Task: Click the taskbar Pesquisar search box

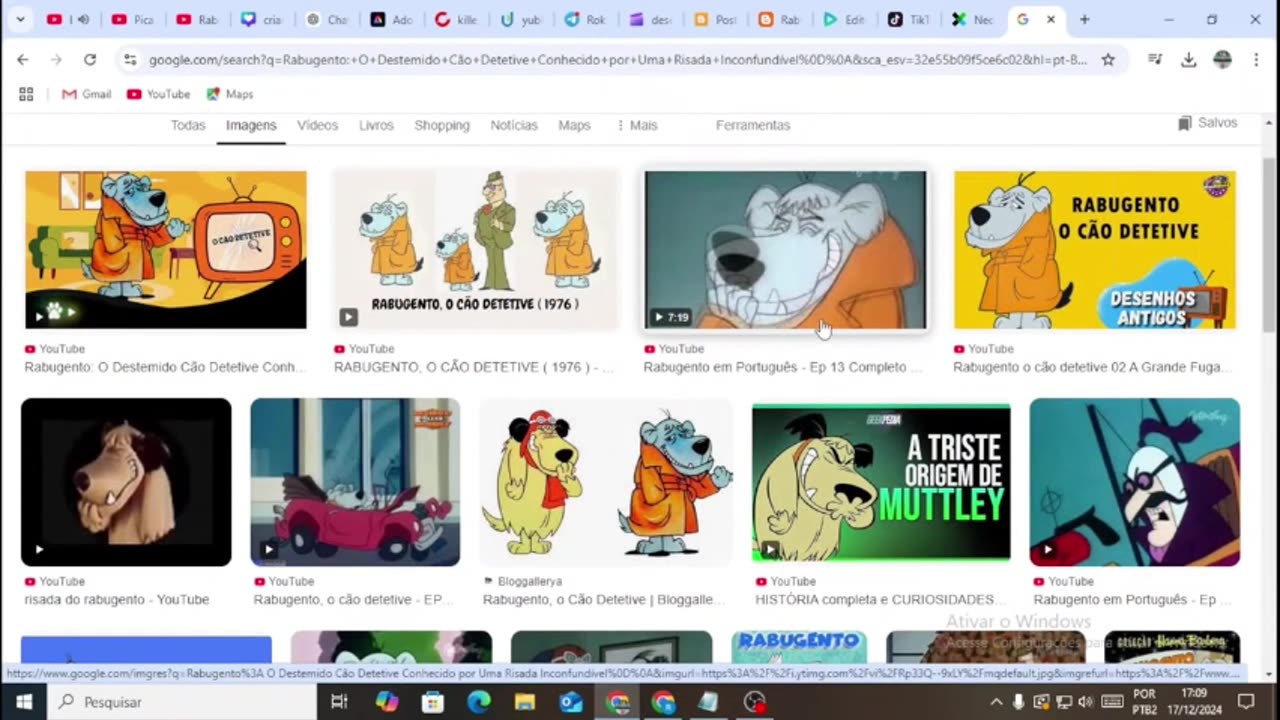Action: (x=183, y=702)
